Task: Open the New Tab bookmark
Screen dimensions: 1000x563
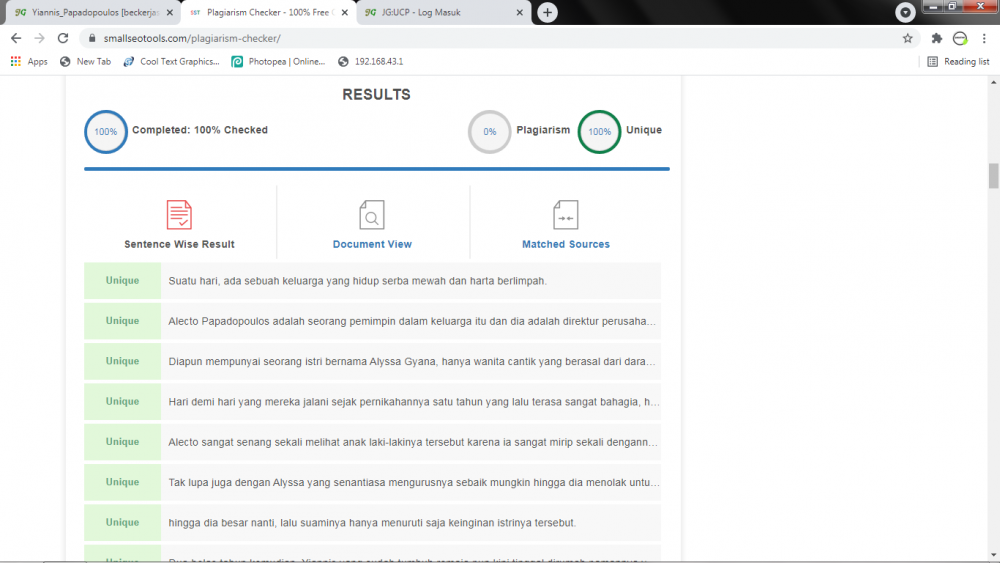Action: [x=85, y=61]
